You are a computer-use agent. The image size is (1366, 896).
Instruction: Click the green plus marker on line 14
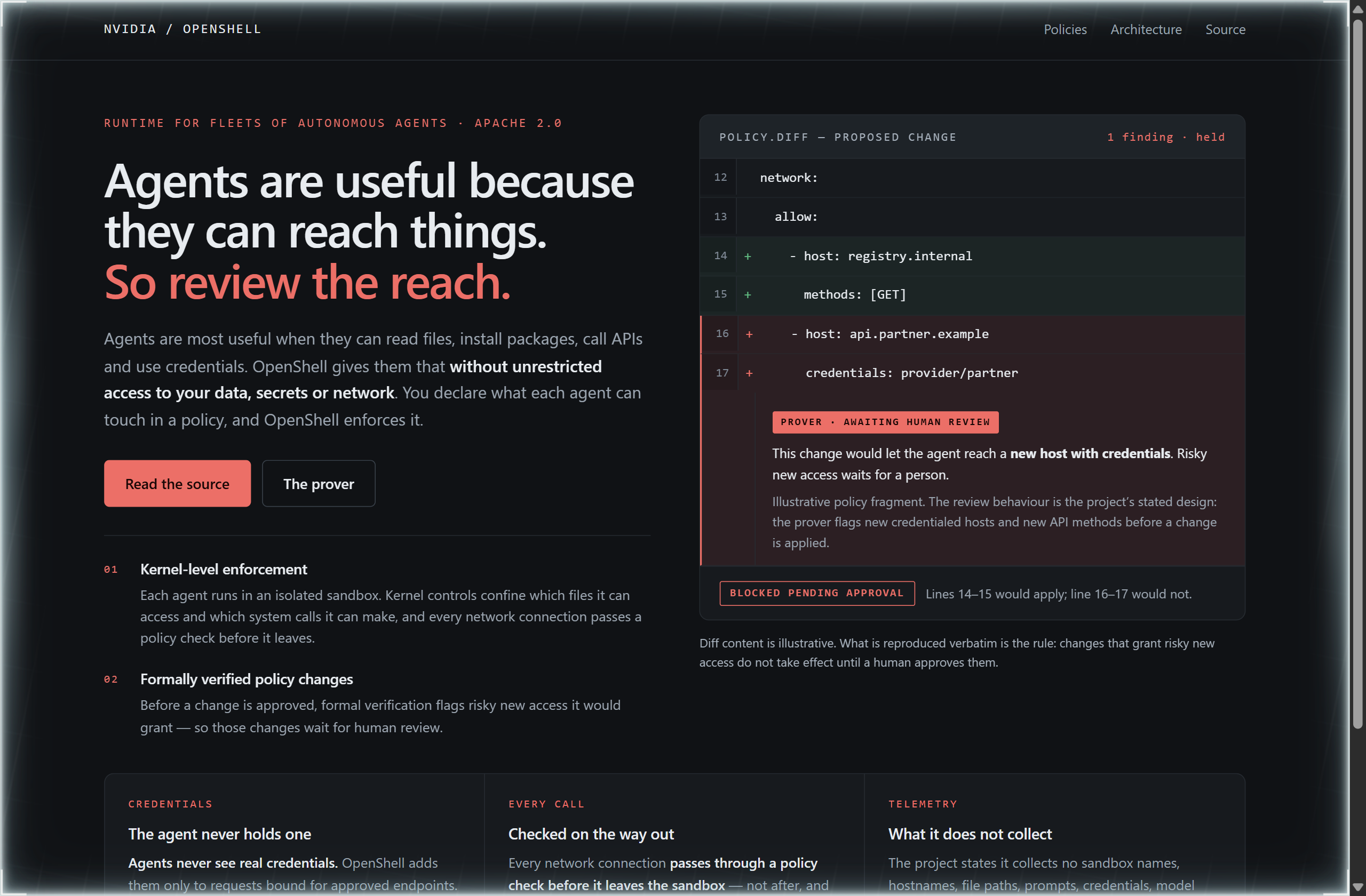(x=747, y=257)
